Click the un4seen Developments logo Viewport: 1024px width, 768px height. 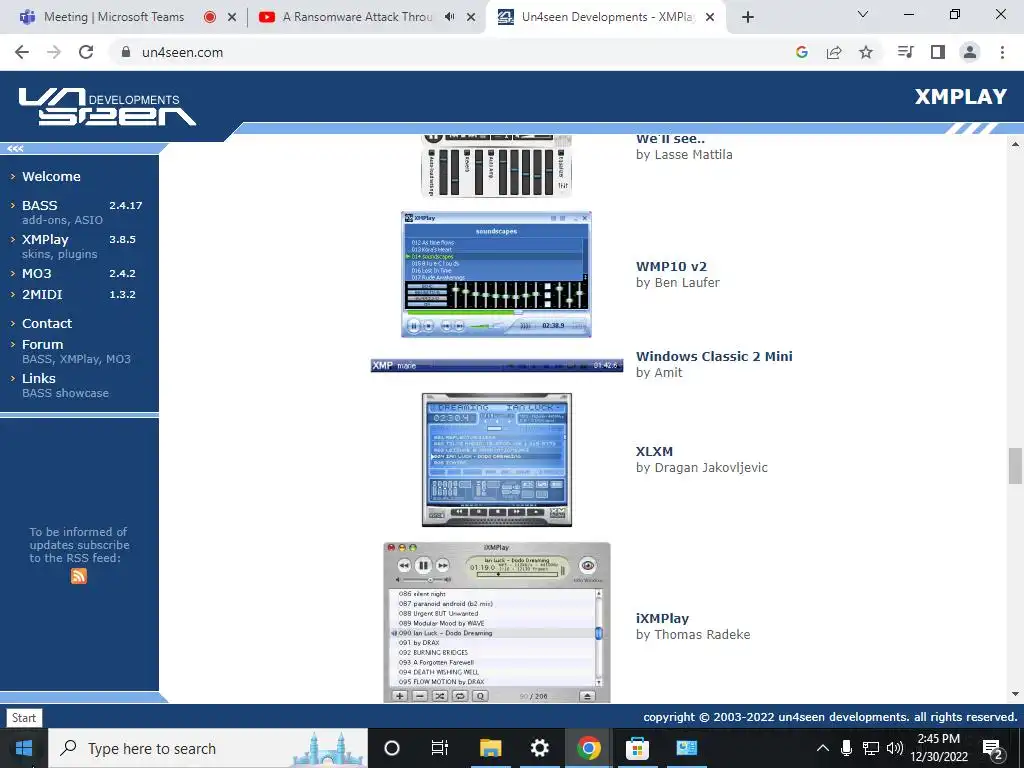(107, 106)
